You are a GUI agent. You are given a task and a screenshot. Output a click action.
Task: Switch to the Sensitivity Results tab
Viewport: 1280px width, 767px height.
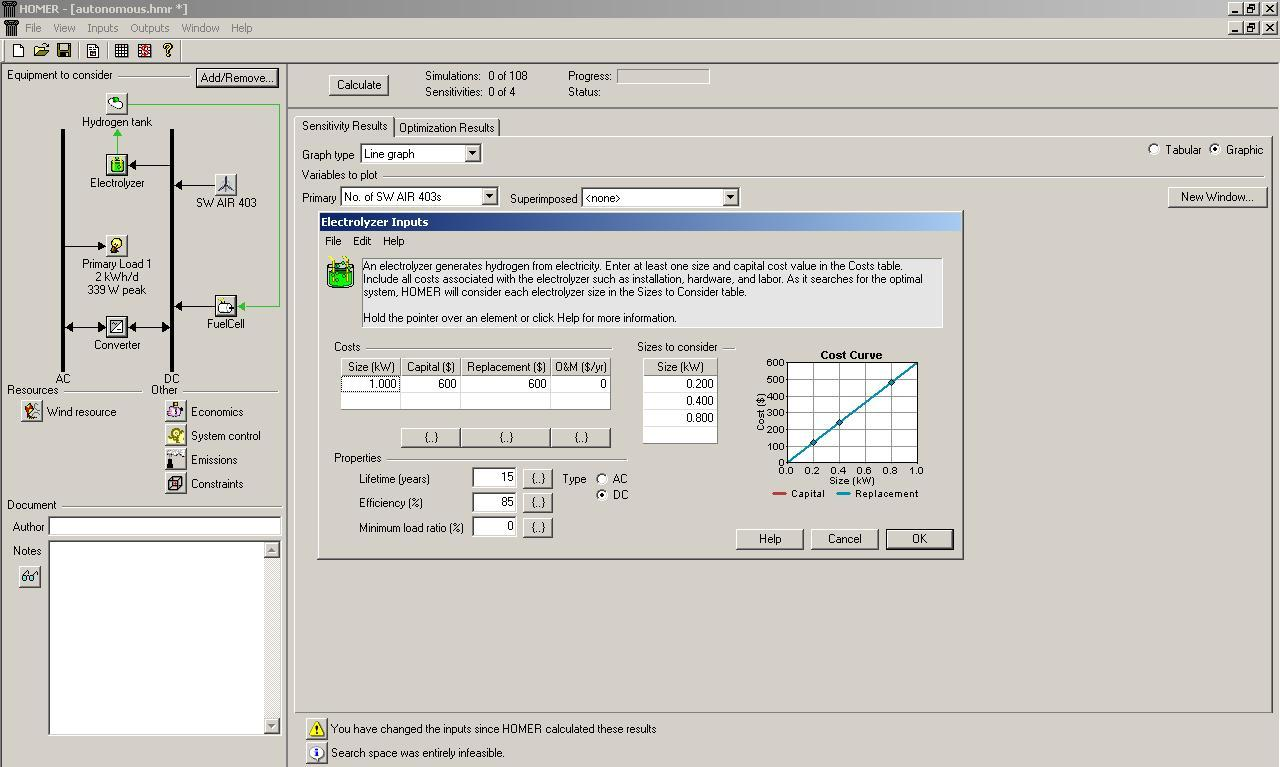coord(344,126)
